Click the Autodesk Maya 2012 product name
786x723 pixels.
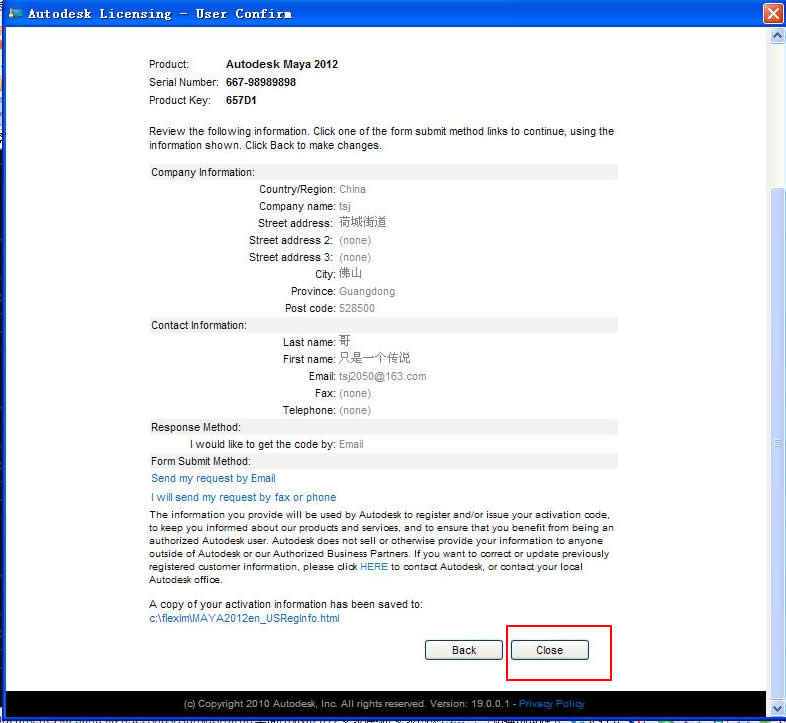282,64
